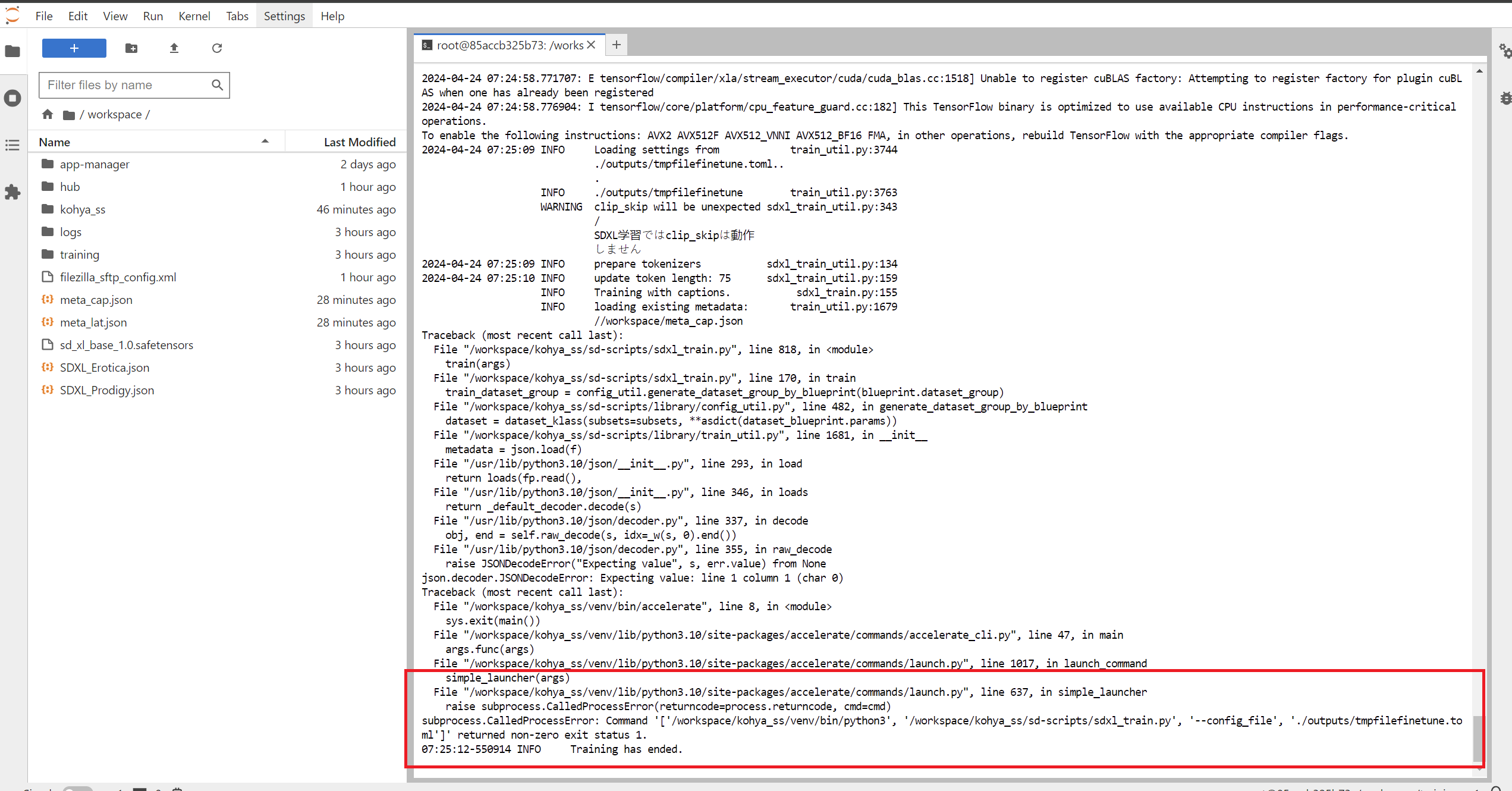The width and height of the screenshot is (1512, 791).
Task: Click the Upload Files icon
Action: pos(174,48)
